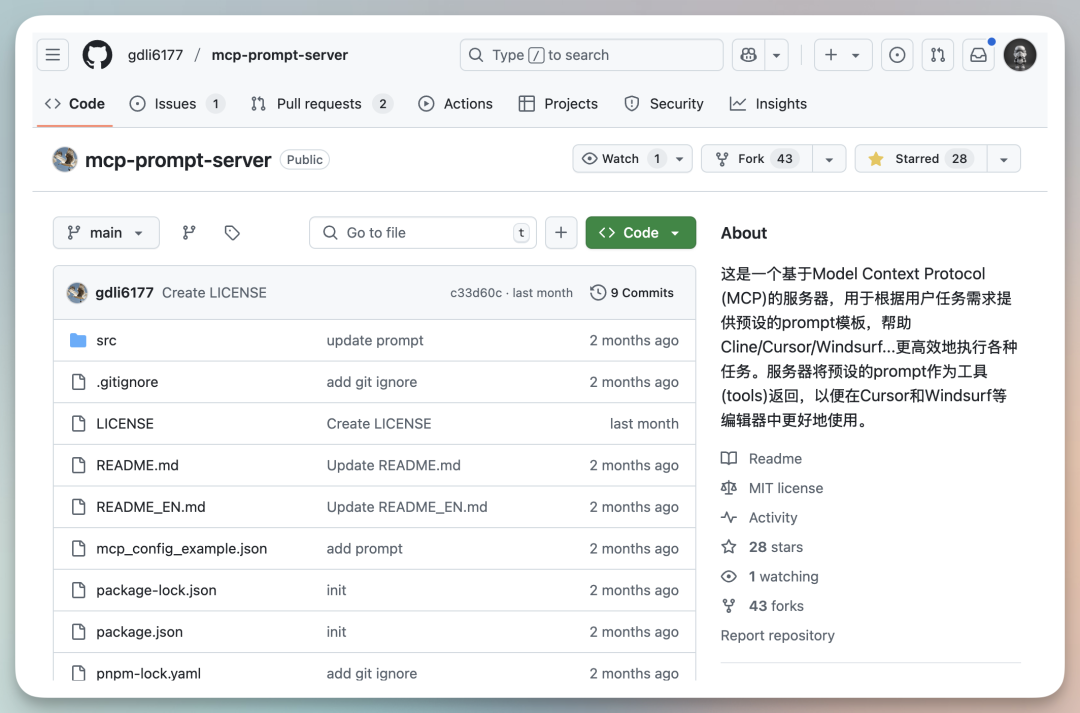This screenshot has width=1080, height=713.
Task: Open Copilot chat icon
Action: tap(749, 55)
